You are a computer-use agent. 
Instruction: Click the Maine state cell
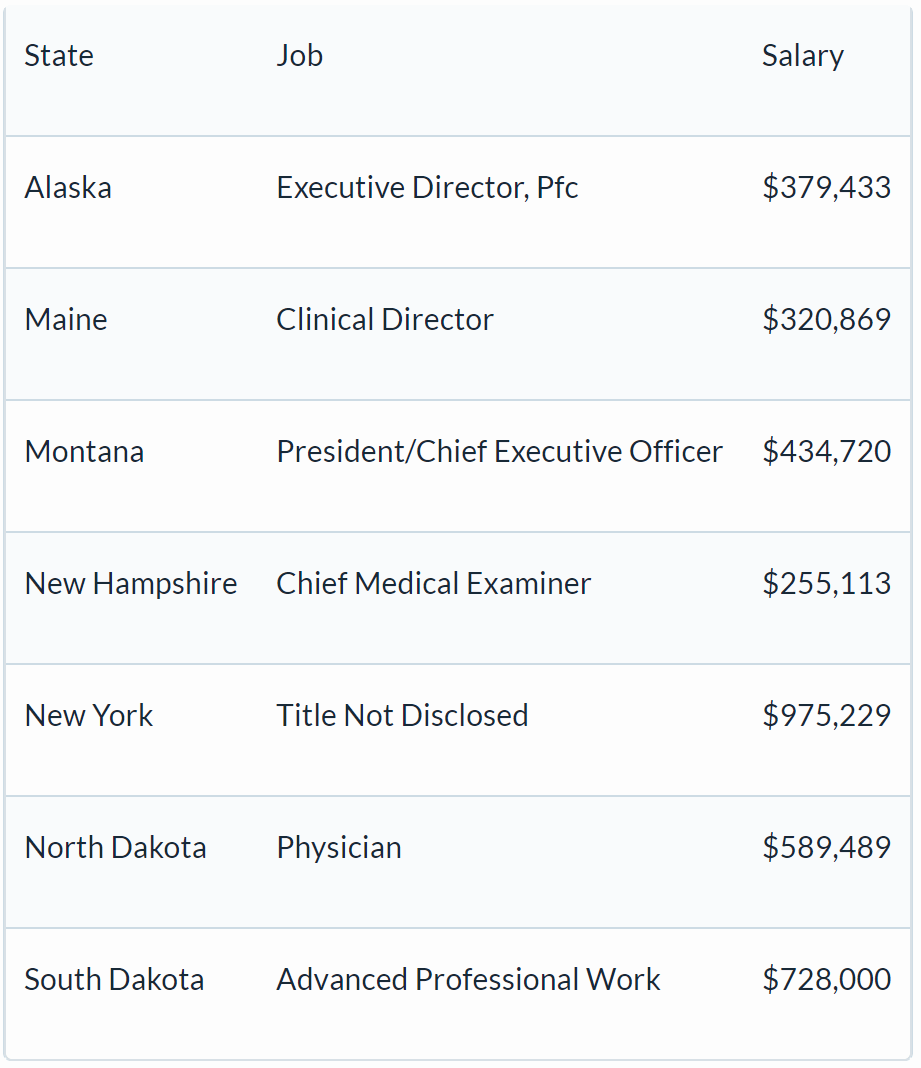click(x=66, y=320)
